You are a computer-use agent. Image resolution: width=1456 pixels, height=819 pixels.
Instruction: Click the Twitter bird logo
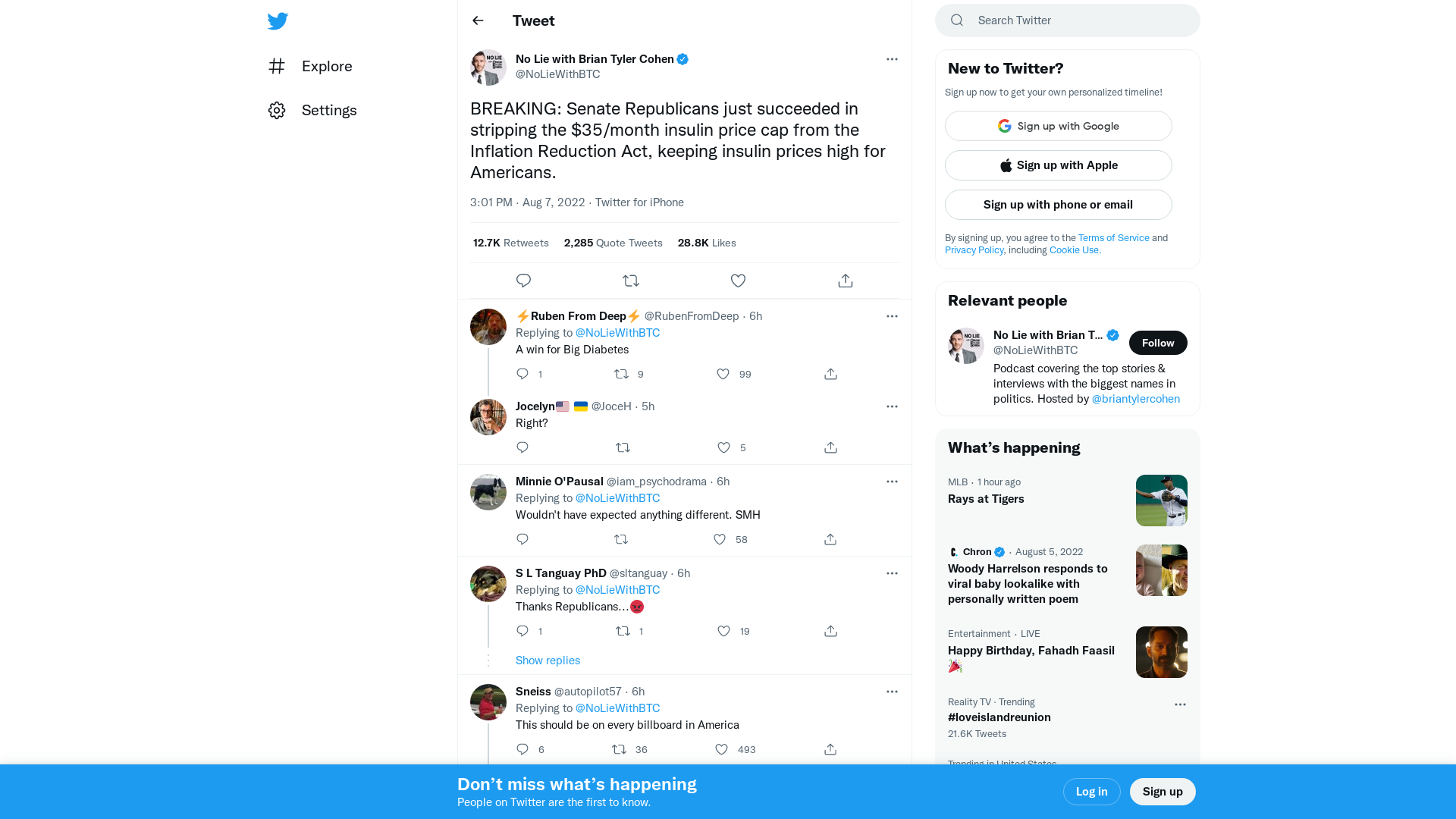[x=278, y=21]
